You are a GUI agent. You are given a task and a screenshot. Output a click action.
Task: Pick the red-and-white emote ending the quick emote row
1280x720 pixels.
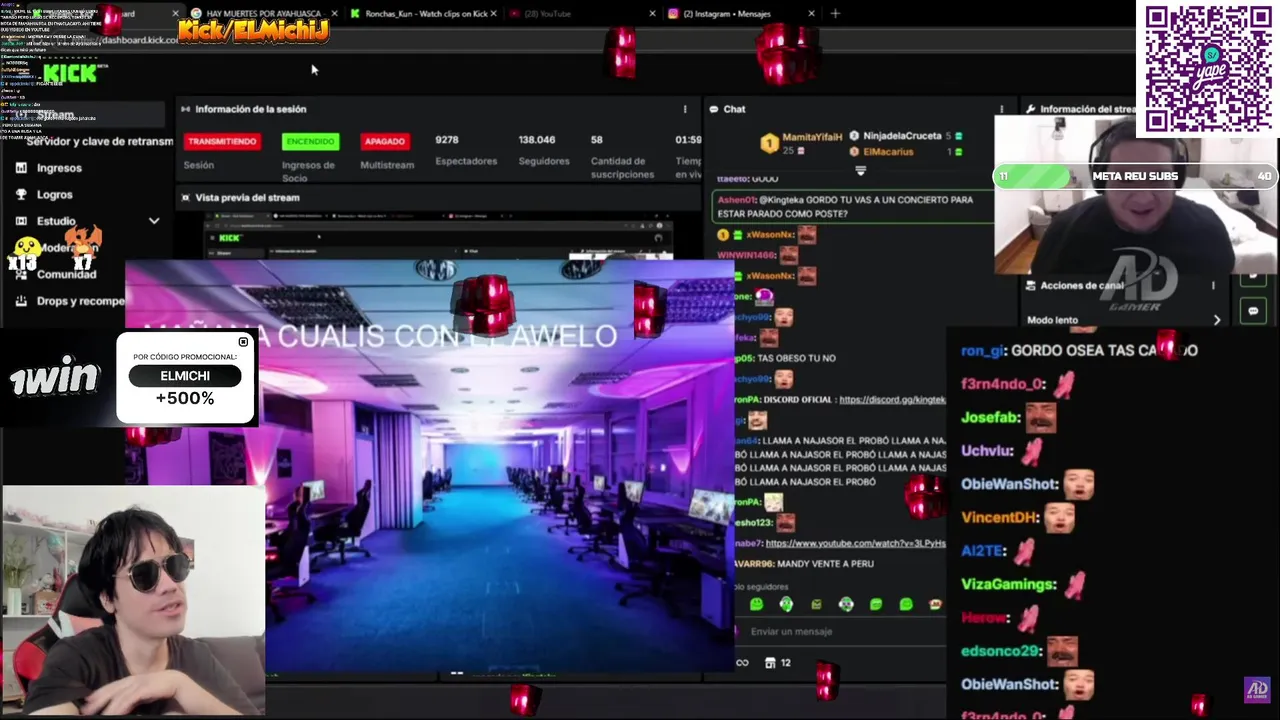(935, 604)
